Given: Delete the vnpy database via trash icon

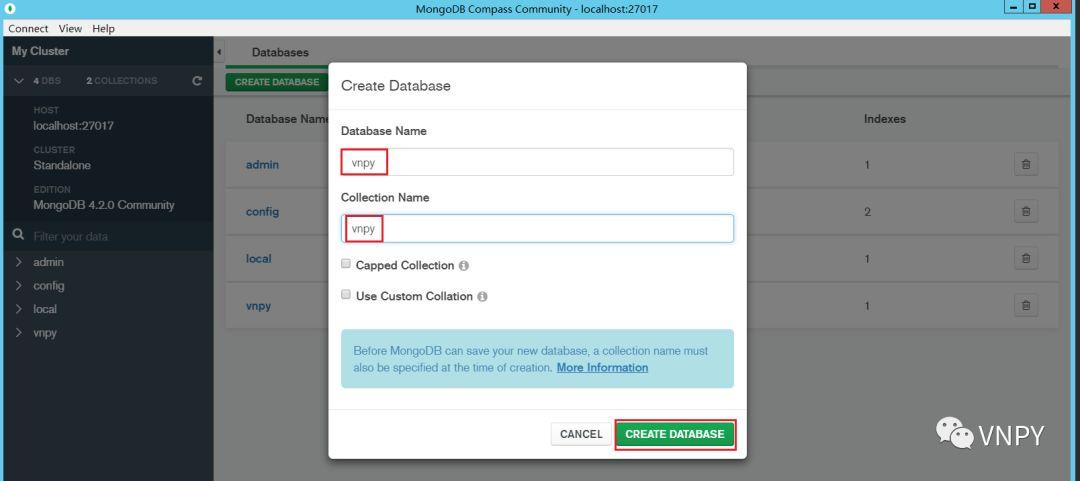Looking at the screenshot, I should click(x=1026, y=305).
